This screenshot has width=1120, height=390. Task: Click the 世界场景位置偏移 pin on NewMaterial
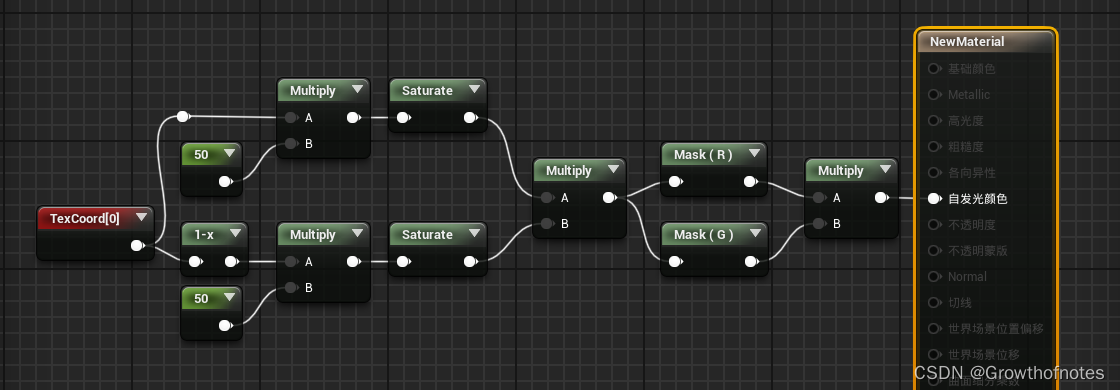934,329
